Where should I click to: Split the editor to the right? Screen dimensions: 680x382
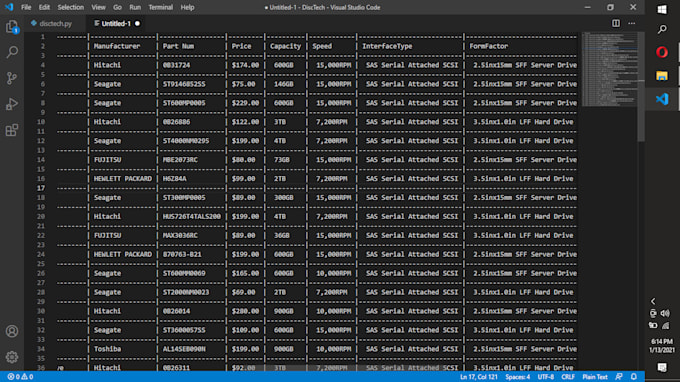click(x=616, y=23)
